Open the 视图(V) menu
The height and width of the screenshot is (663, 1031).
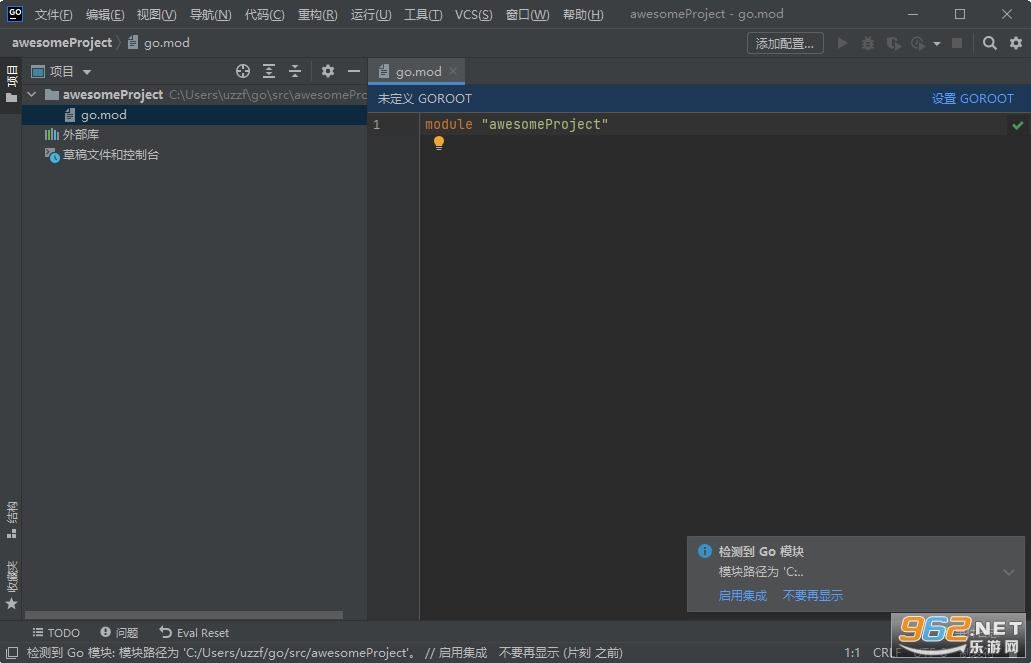point(156,14)
